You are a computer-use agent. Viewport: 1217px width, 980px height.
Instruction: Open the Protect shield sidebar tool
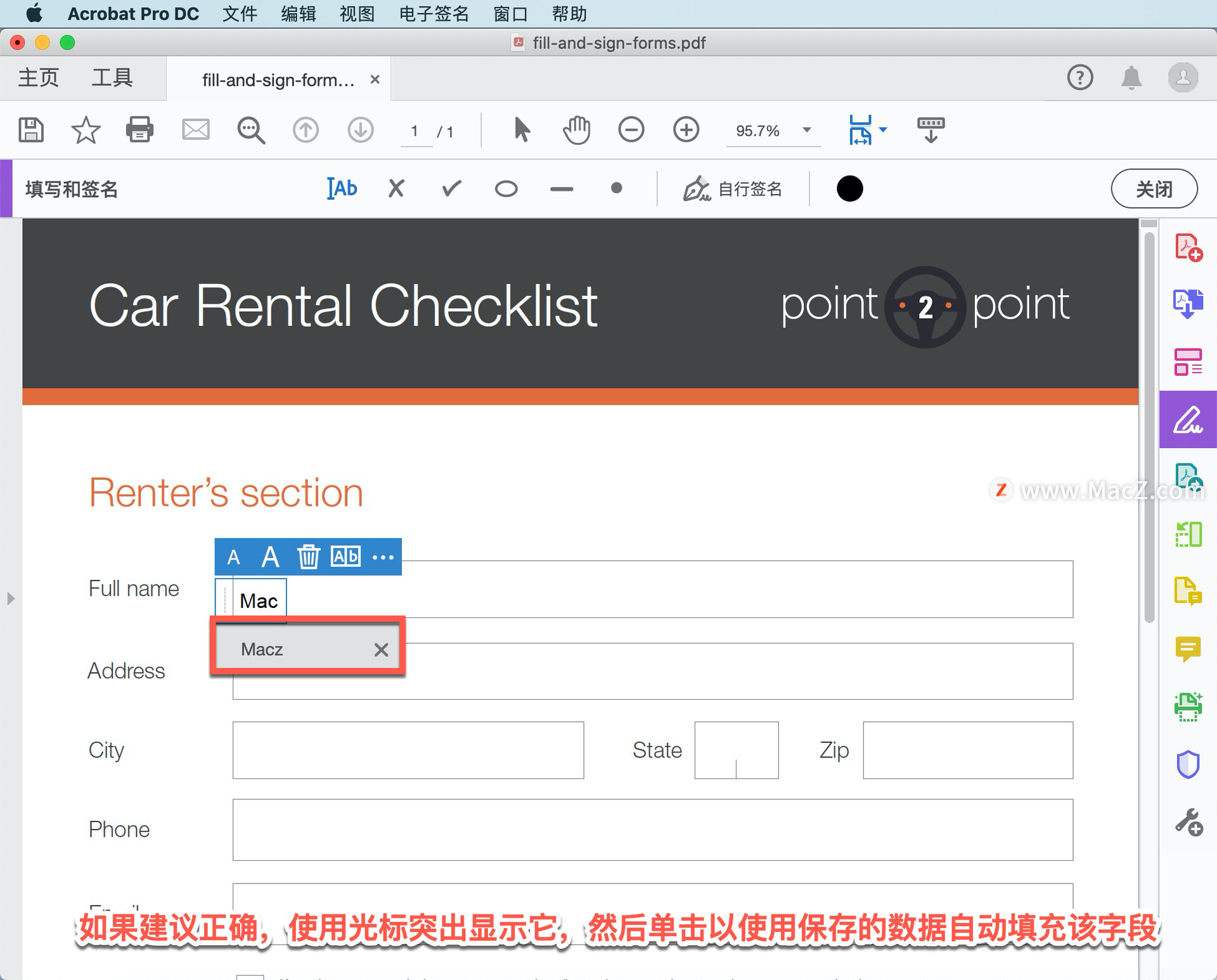(1188, 764)
